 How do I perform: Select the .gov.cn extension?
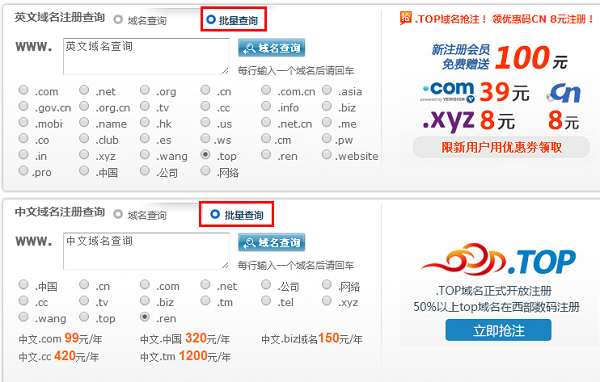point(23,106)
